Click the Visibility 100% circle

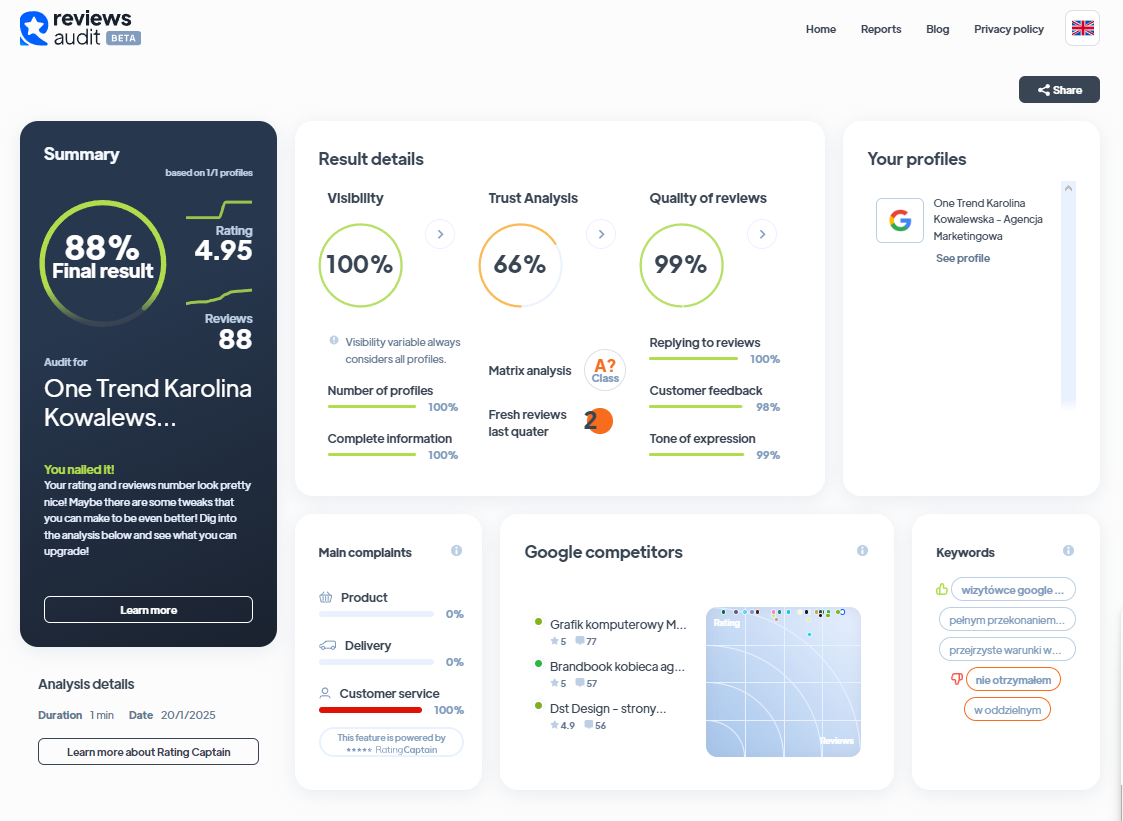pyautogui.click(x=360, y=265)
